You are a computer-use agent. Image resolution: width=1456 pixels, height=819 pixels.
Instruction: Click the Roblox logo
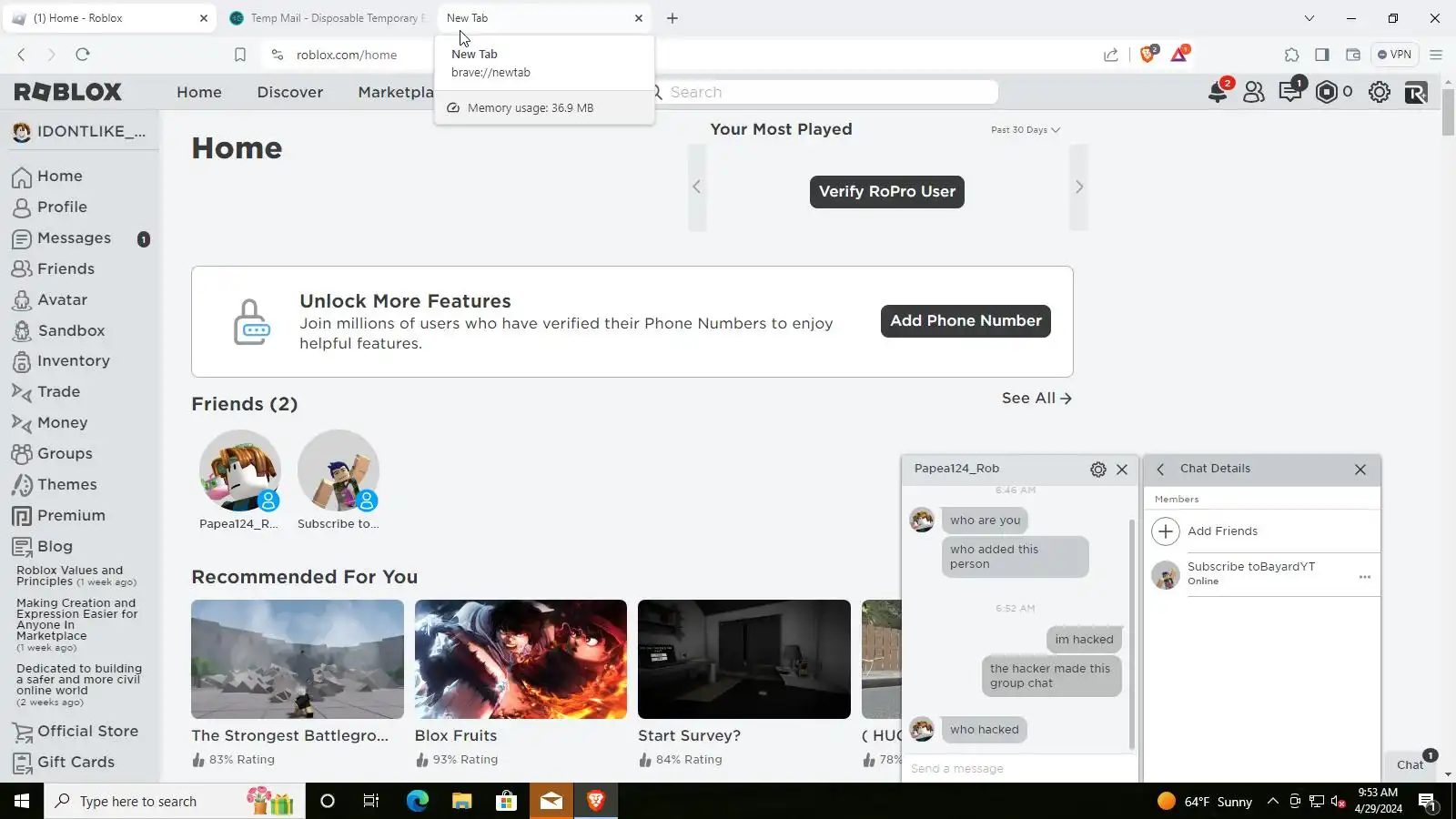pos(68,92)
